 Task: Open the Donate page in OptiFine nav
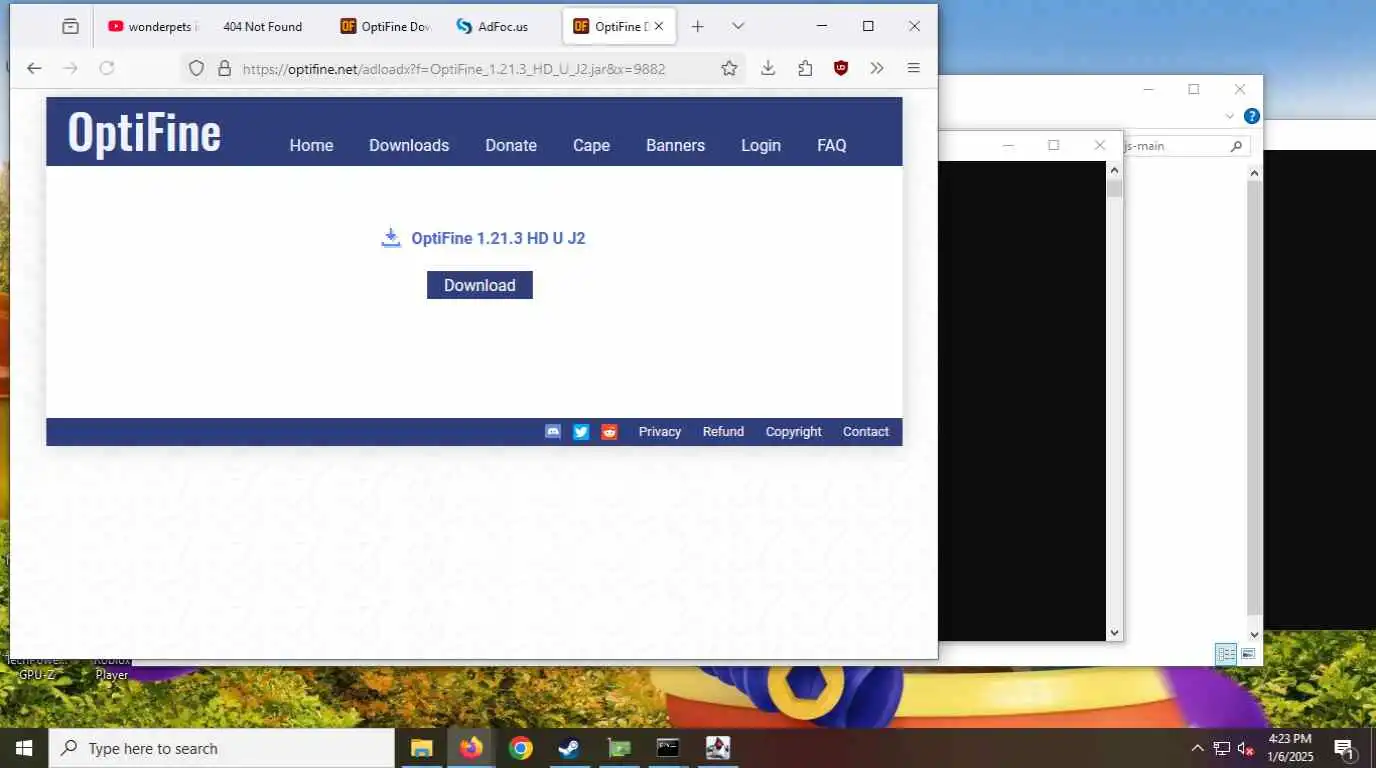click(x=511, y=145)
